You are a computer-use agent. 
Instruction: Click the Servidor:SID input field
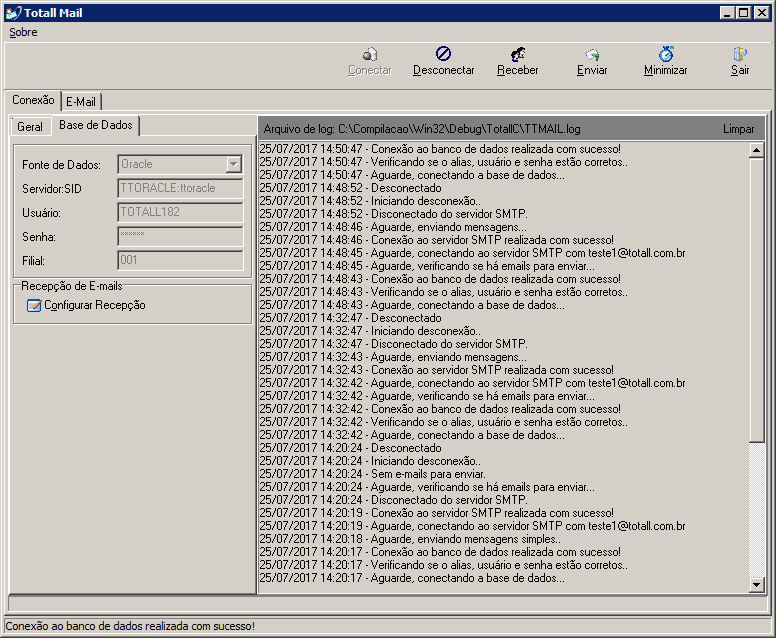pyautogui.click(x=180, y=188)
